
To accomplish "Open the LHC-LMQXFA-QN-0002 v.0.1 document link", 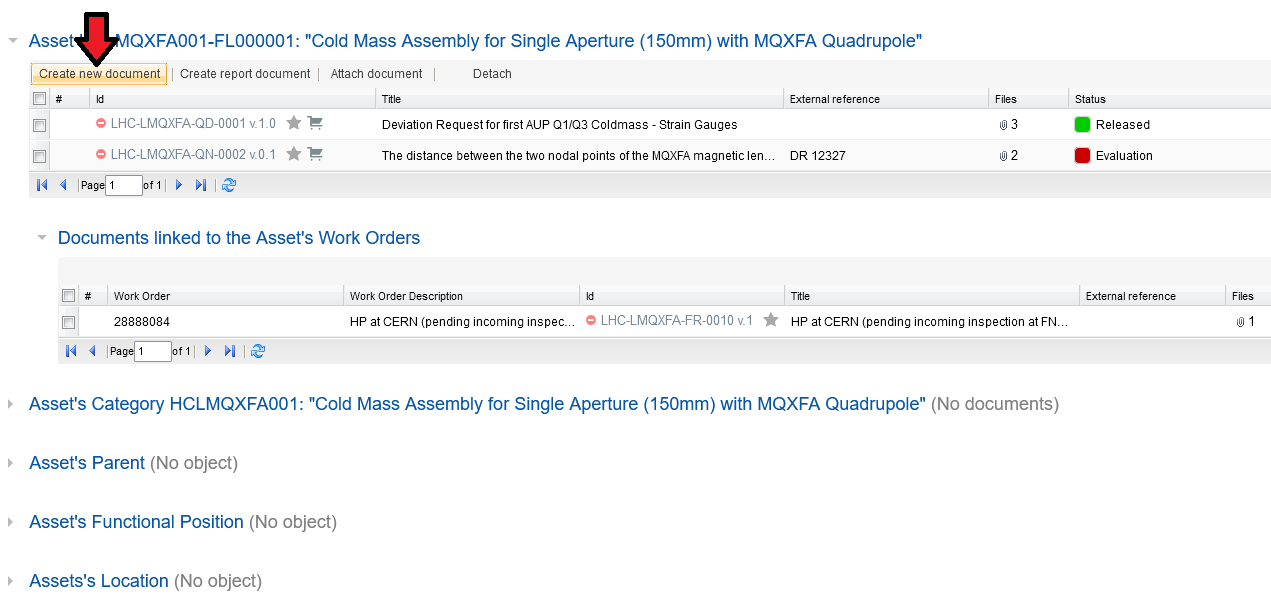I will click(193, 155).
